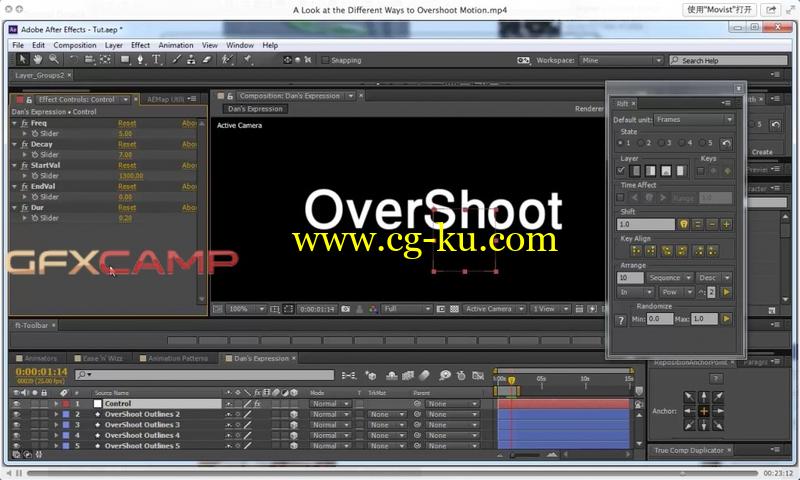Click Reset for the Freq effect
Viewport: 800px width, 480px height.
coord(127,123)
